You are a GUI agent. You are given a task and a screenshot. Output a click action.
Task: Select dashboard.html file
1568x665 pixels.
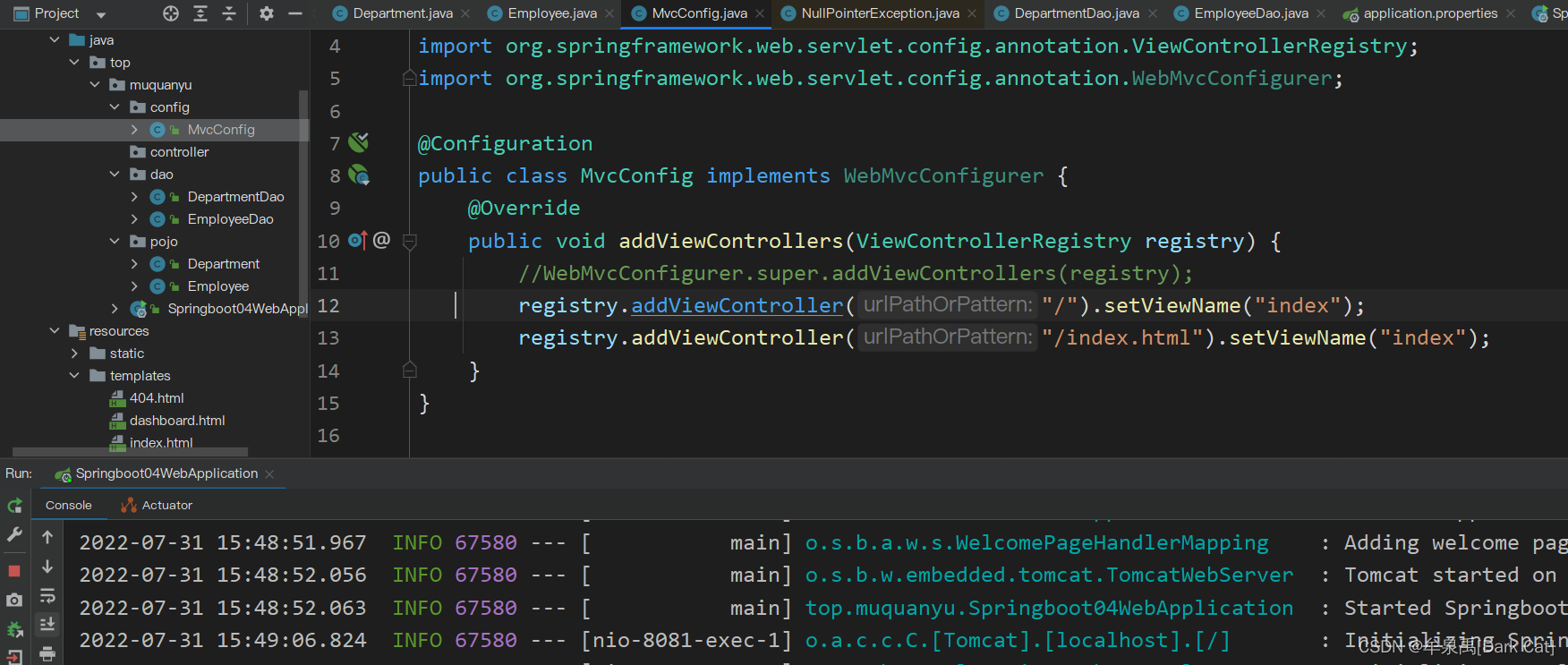[177, 421]
